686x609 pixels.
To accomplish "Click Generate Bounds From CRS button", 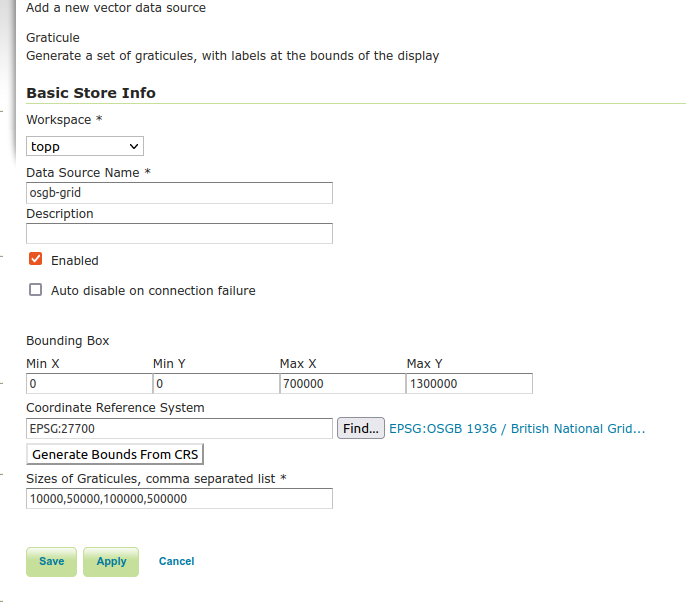I will pos(115,454).
